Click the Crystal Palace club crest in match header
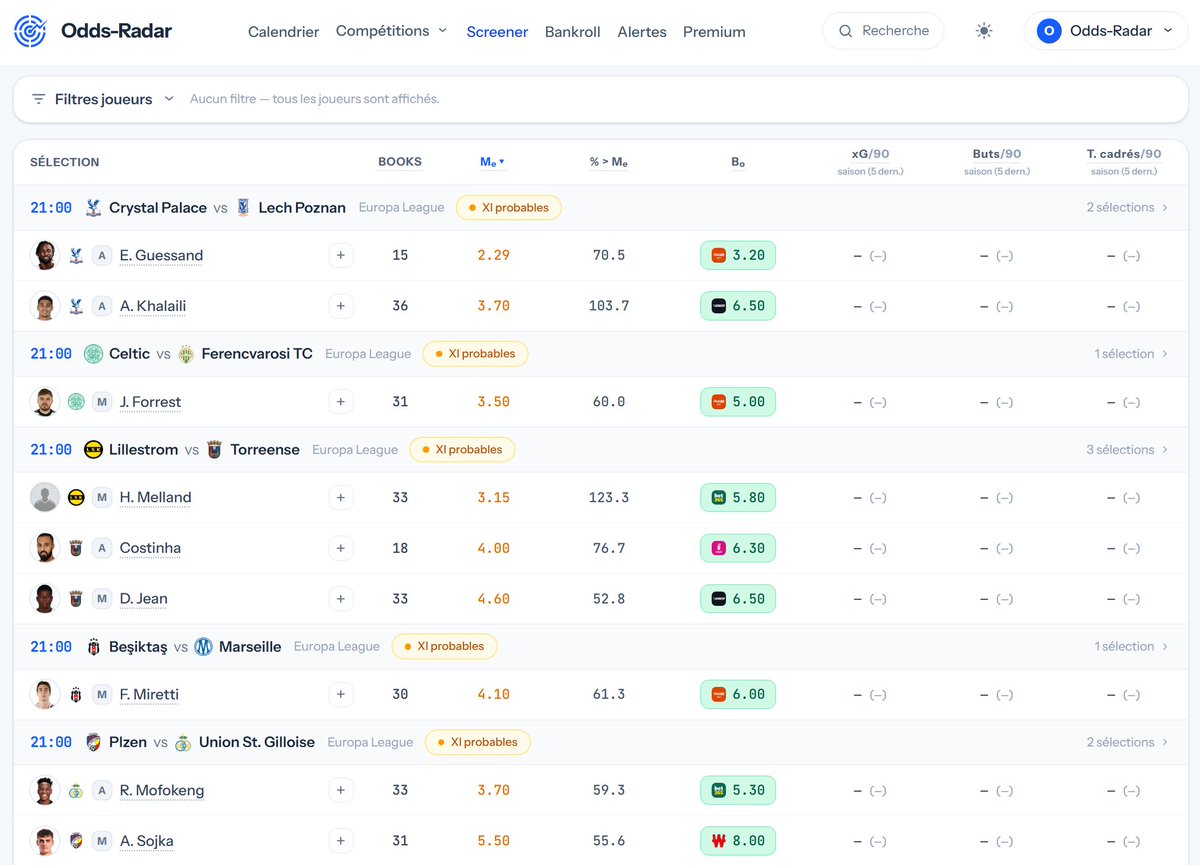1200x865 pixels. (94, 208)
